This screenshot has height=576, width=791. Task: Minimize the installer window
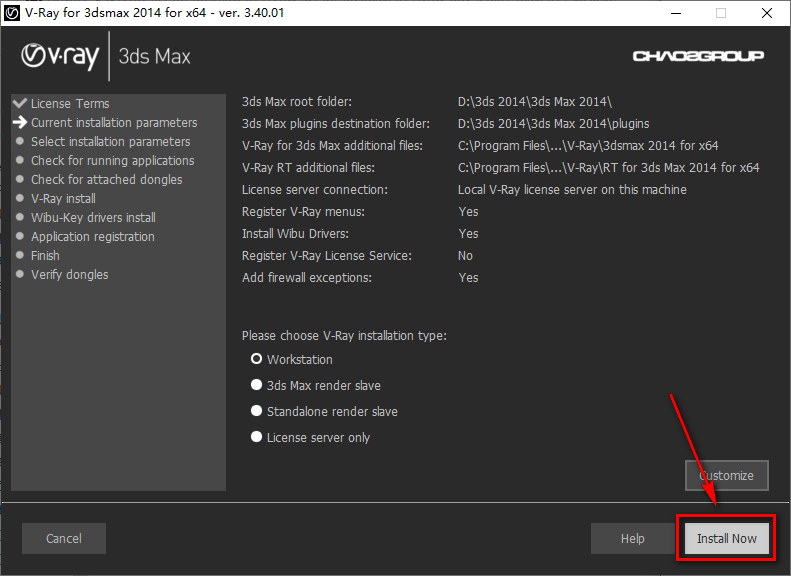[674, 13]
